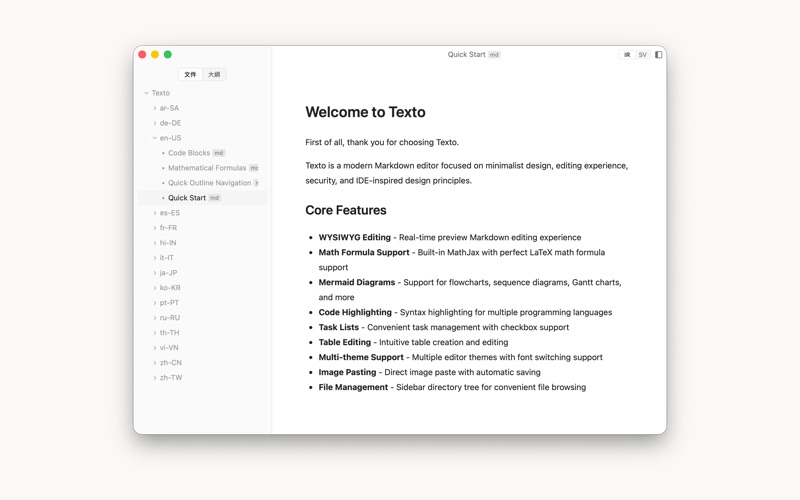800x500 pixels.
Task: Expand the vi-VN folder
Action: point(155,347)
